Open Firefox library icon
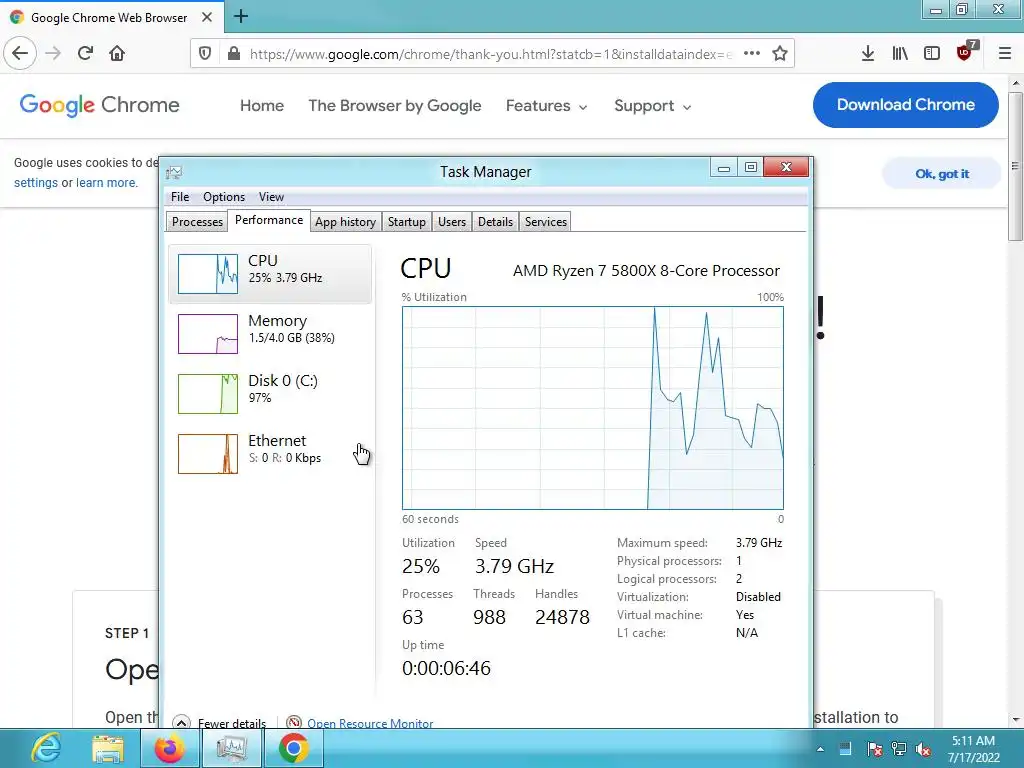 point(900,54)
